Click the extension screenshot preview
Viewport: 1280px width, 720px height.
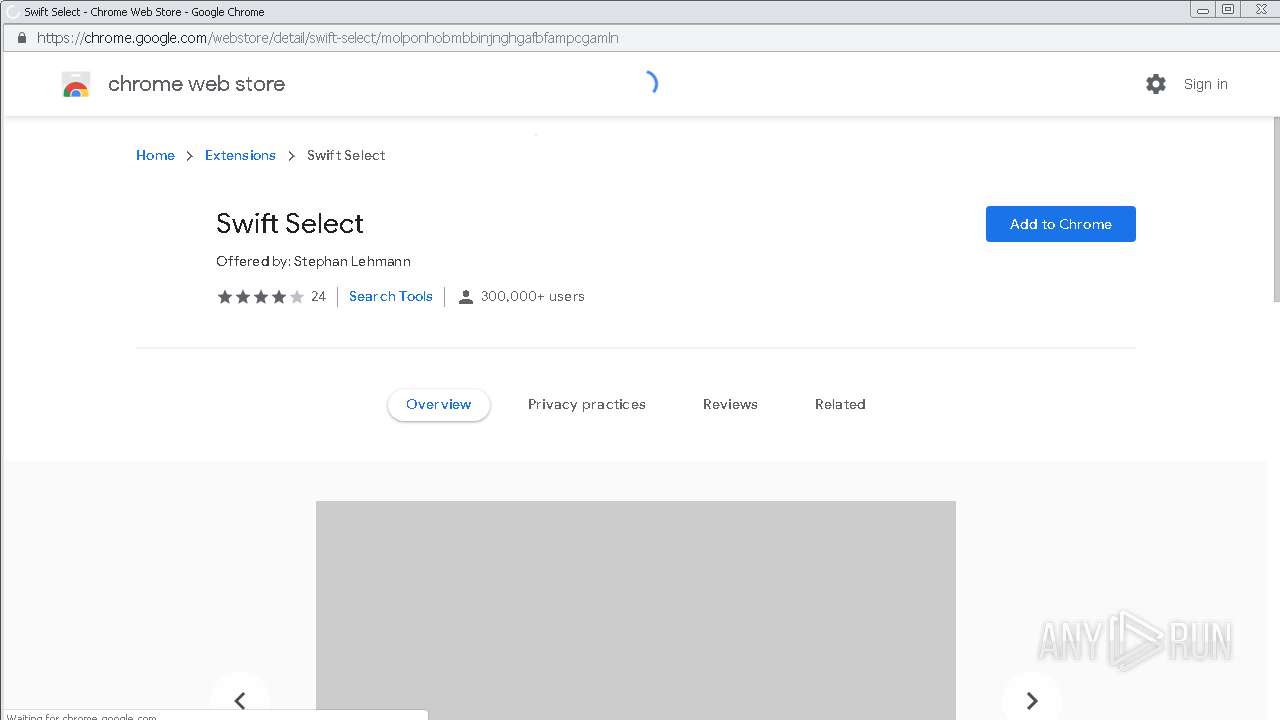(636, 610)
